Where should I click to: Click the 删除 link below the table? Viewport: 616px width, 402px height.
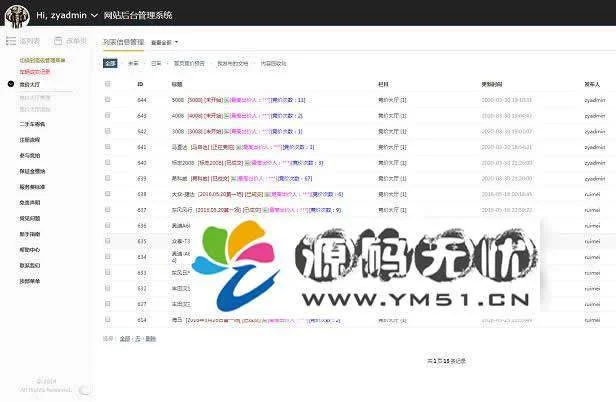[151, 339]
